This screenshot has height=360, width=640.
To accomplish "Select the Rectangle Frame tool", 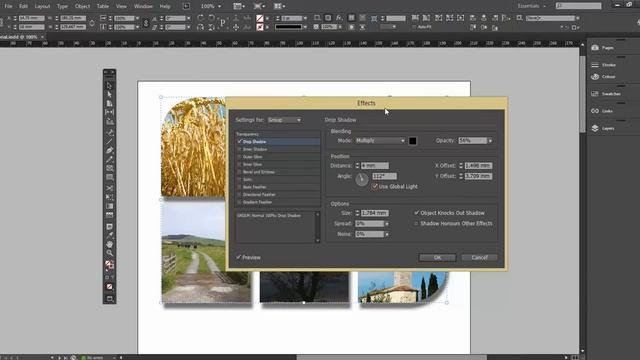I will point(109,168).
